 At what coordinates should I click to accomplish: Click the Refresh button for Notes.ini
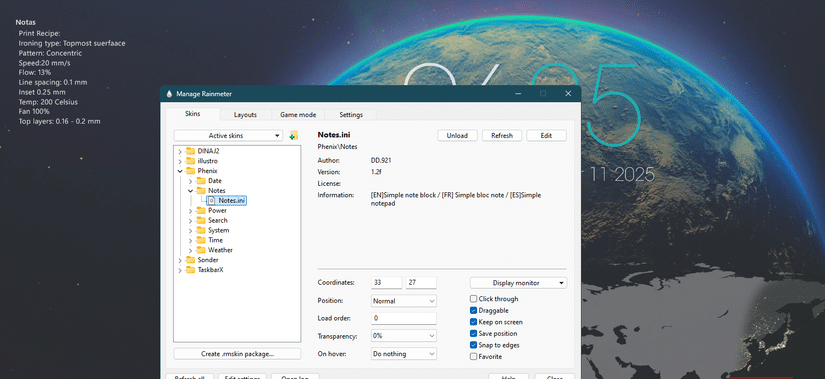coord(502,135)
